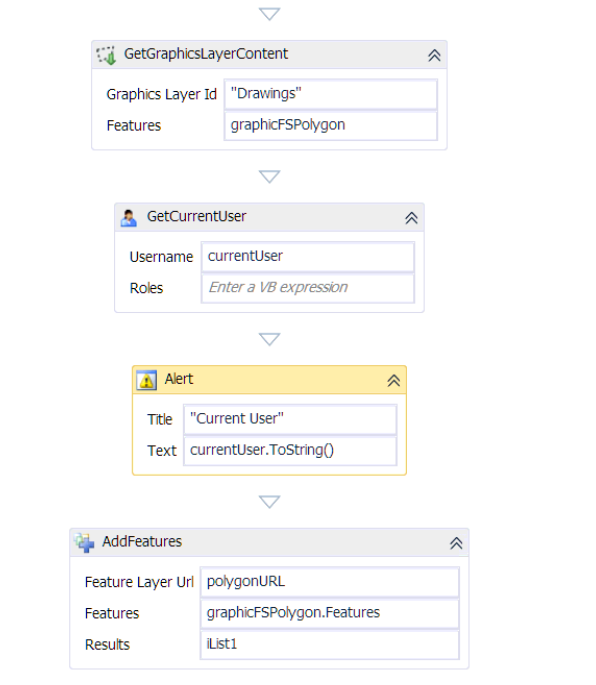The image size is (596, 685).
Task: Collapse the AddFeatures activity
Action: [456, 543]
